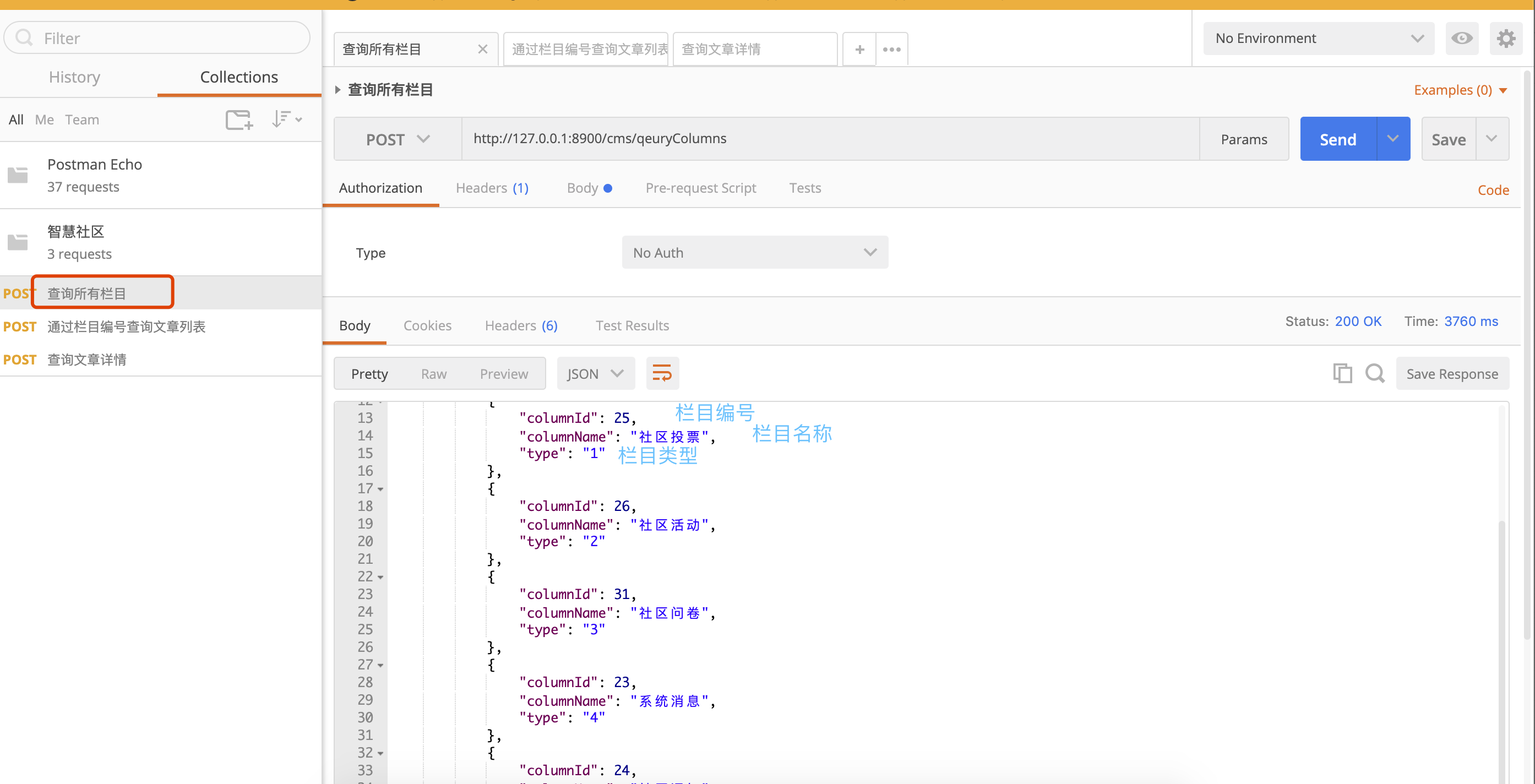Image resolution: width=1535 pixels, height=784 pixels.
Task: Open the POST method dropdown
Action: click(x=398, y=139)
